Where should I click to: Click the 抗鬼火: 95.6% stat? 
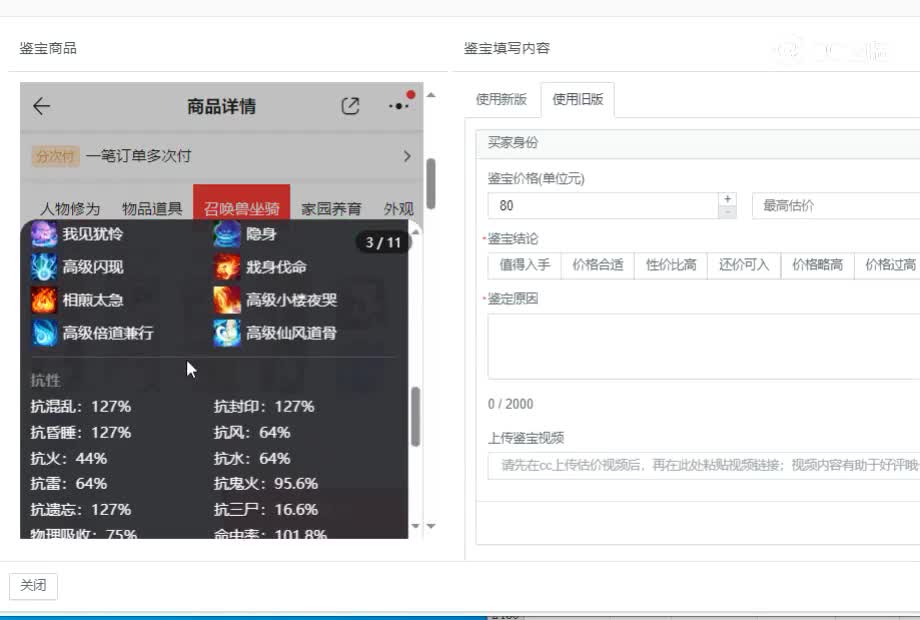(x=266, y=484)
